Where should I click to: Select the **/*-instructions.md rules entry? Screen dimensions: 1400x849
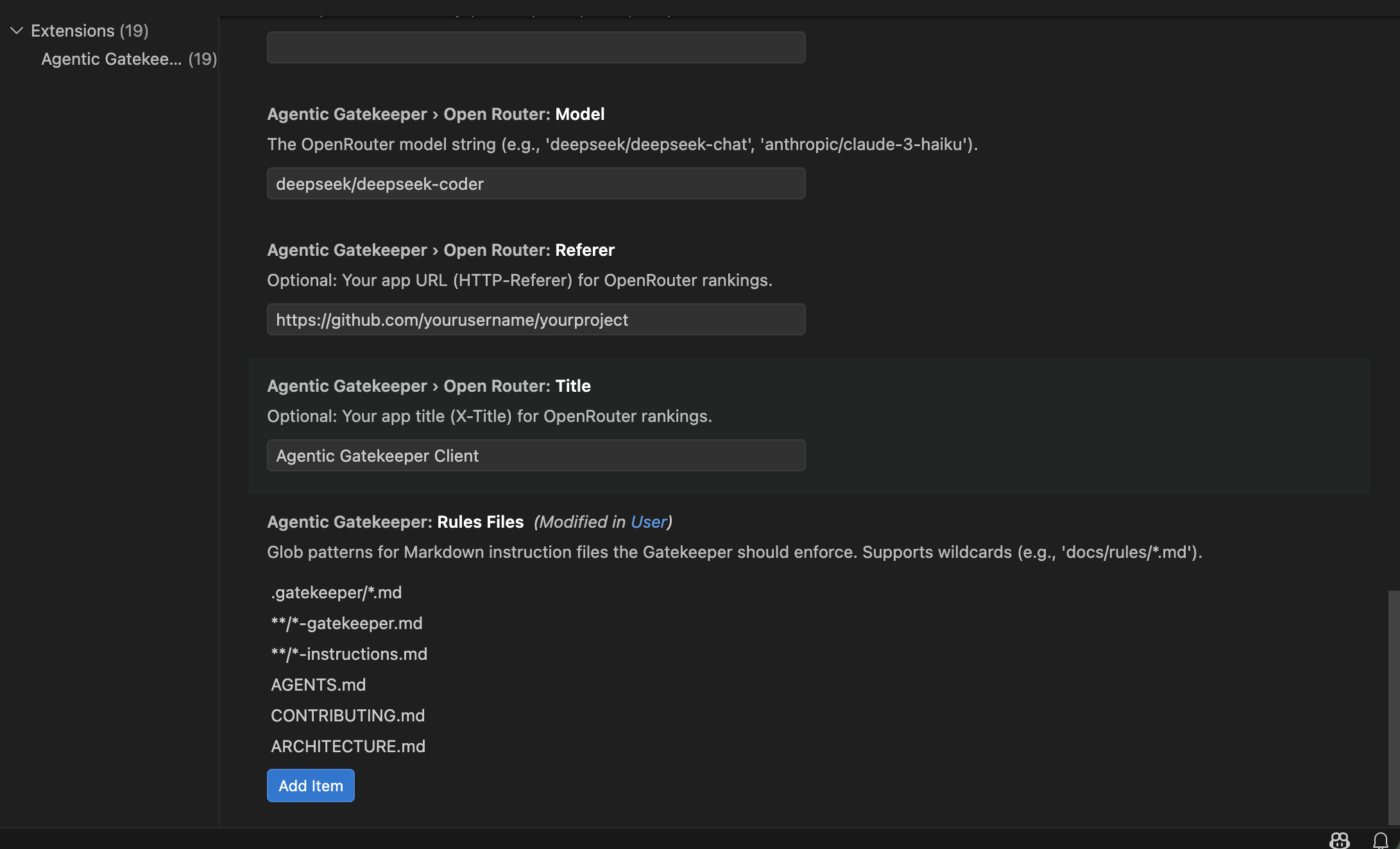[x=348, y=653]
